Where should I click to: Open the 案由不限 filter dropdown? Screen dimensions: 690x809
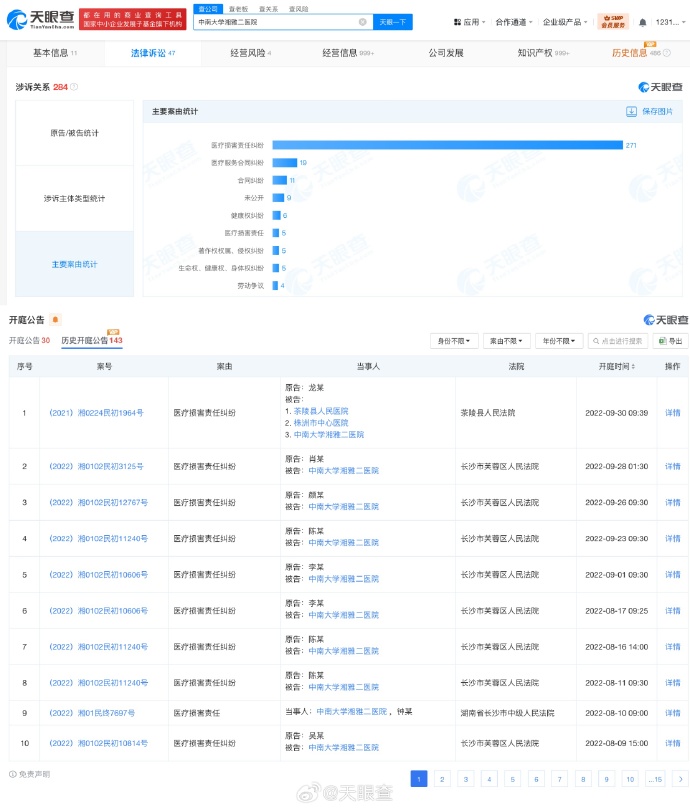pos(506,341)
